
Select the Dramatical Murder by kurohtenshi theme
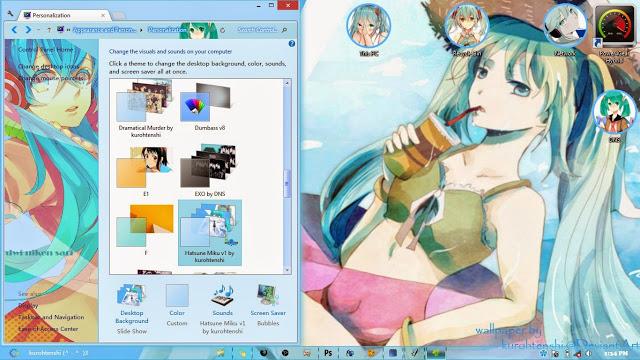click(146, 109)
